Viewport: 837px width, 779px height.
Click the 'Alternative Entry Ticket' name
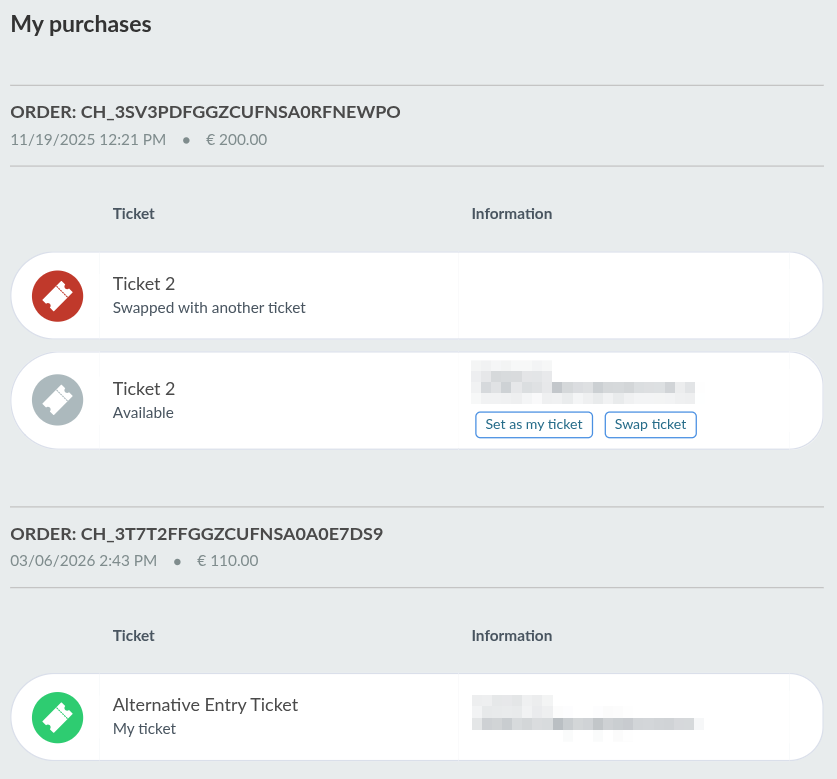click(x=205, y=704)
